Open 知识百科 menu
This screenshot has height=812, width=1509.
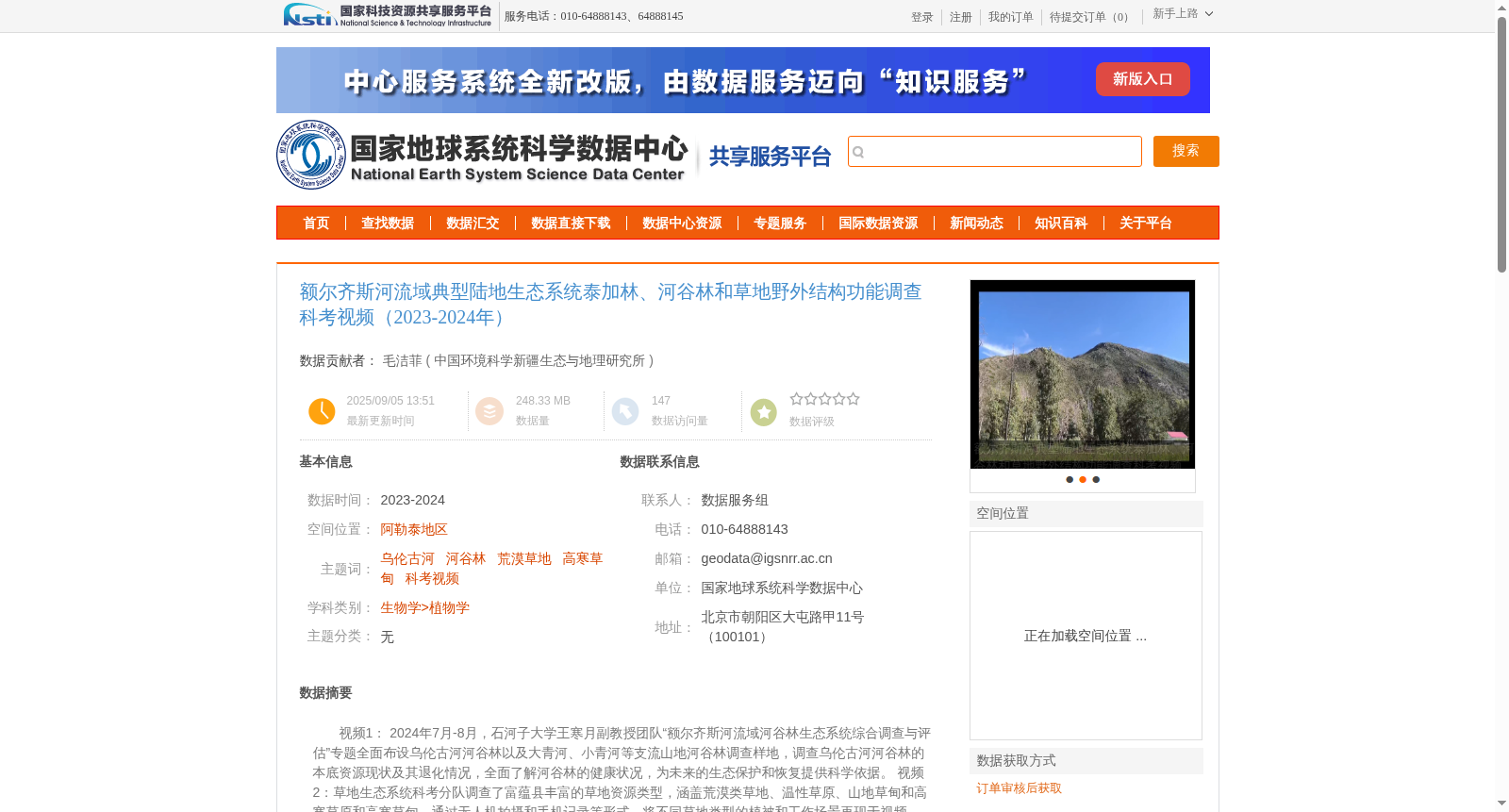1061,223
